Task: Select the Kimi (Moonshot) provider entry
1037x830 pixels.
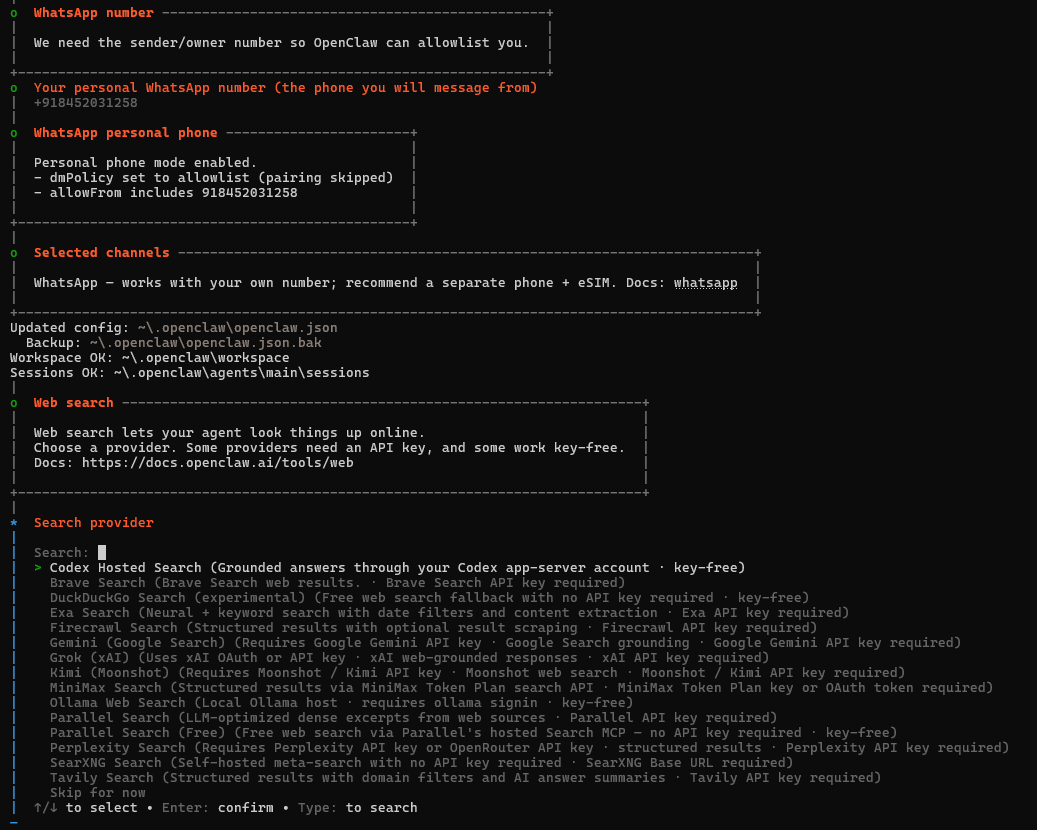Action: click(477, 673)
